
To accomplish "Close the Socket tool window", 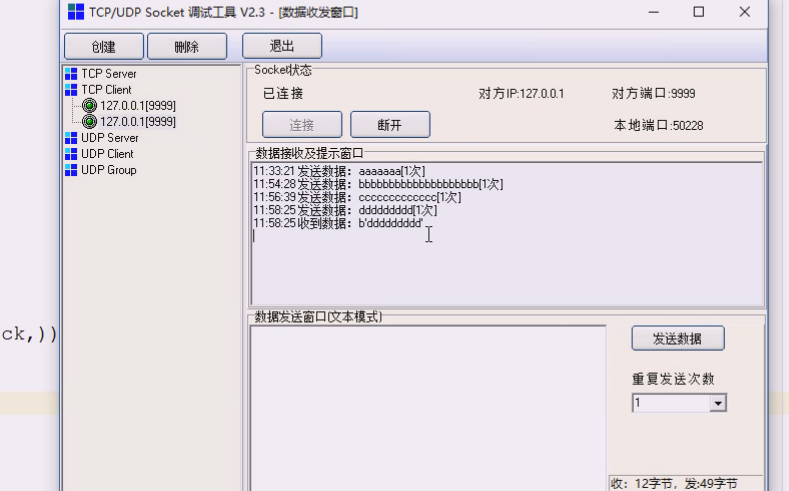I will (x=745, y=12).
